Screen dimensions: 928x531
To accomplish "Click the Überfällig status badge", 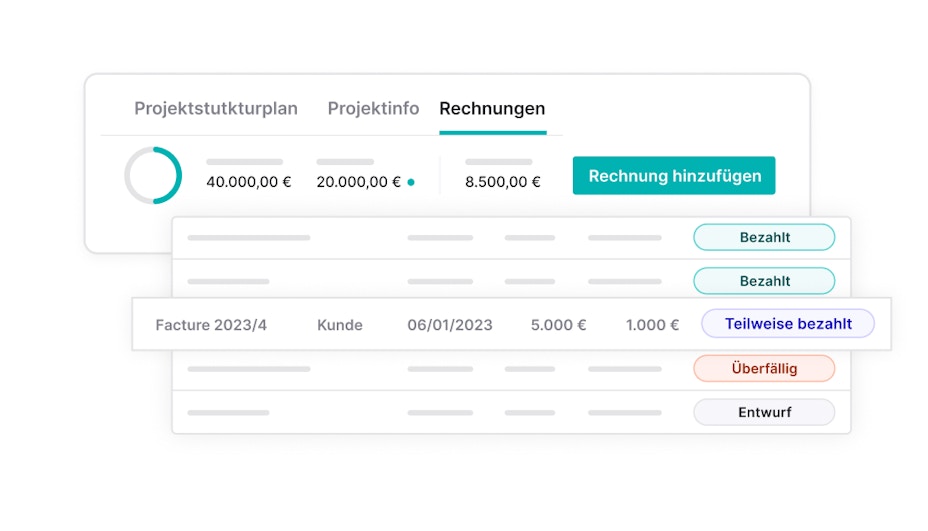I will tap(764, 368).
